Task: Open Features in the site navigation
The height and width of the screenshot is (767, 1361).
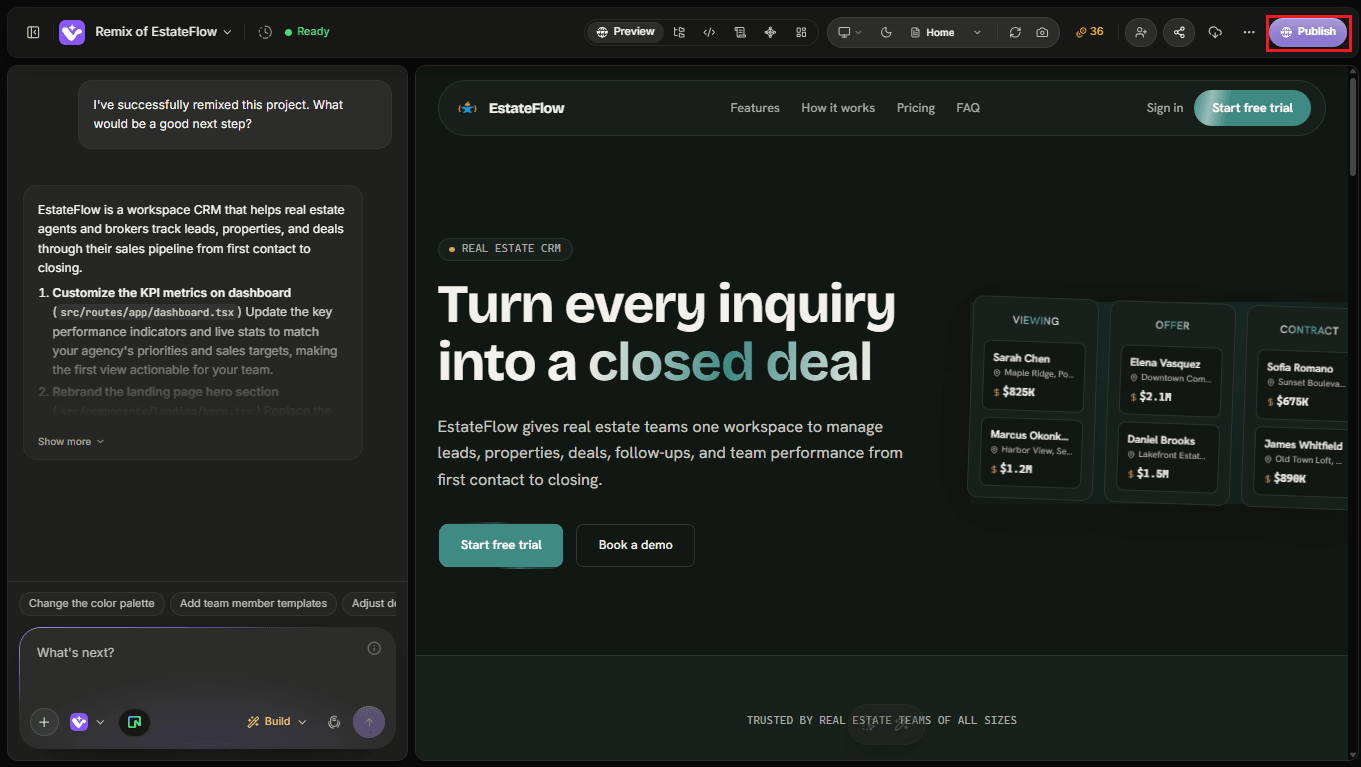Action: pyautogui.click(x=755, y=108)
